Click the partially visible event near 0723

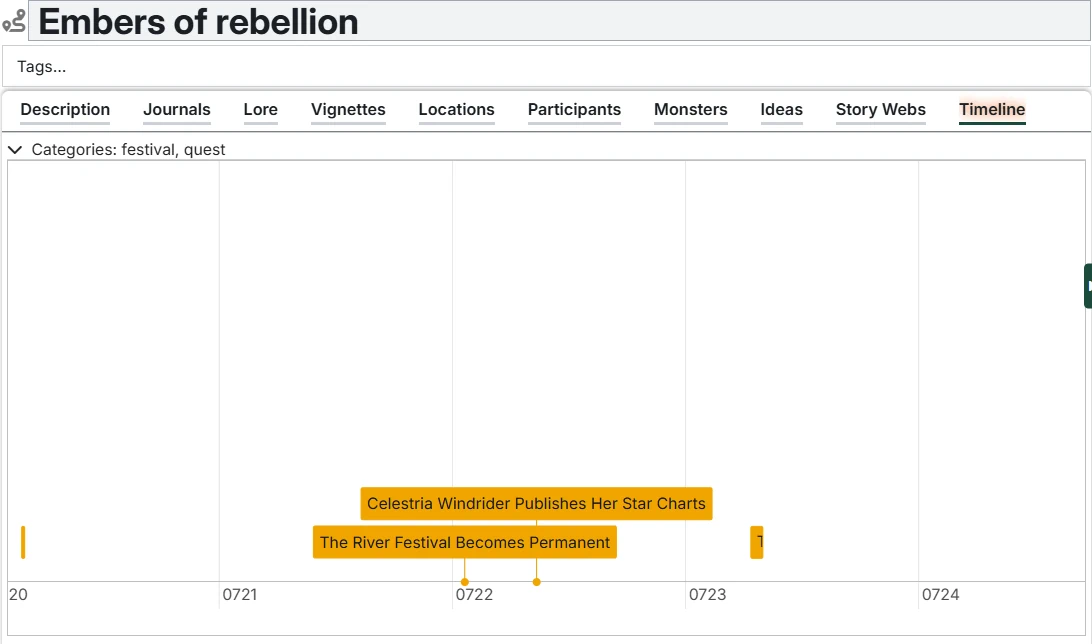(757, 543)
